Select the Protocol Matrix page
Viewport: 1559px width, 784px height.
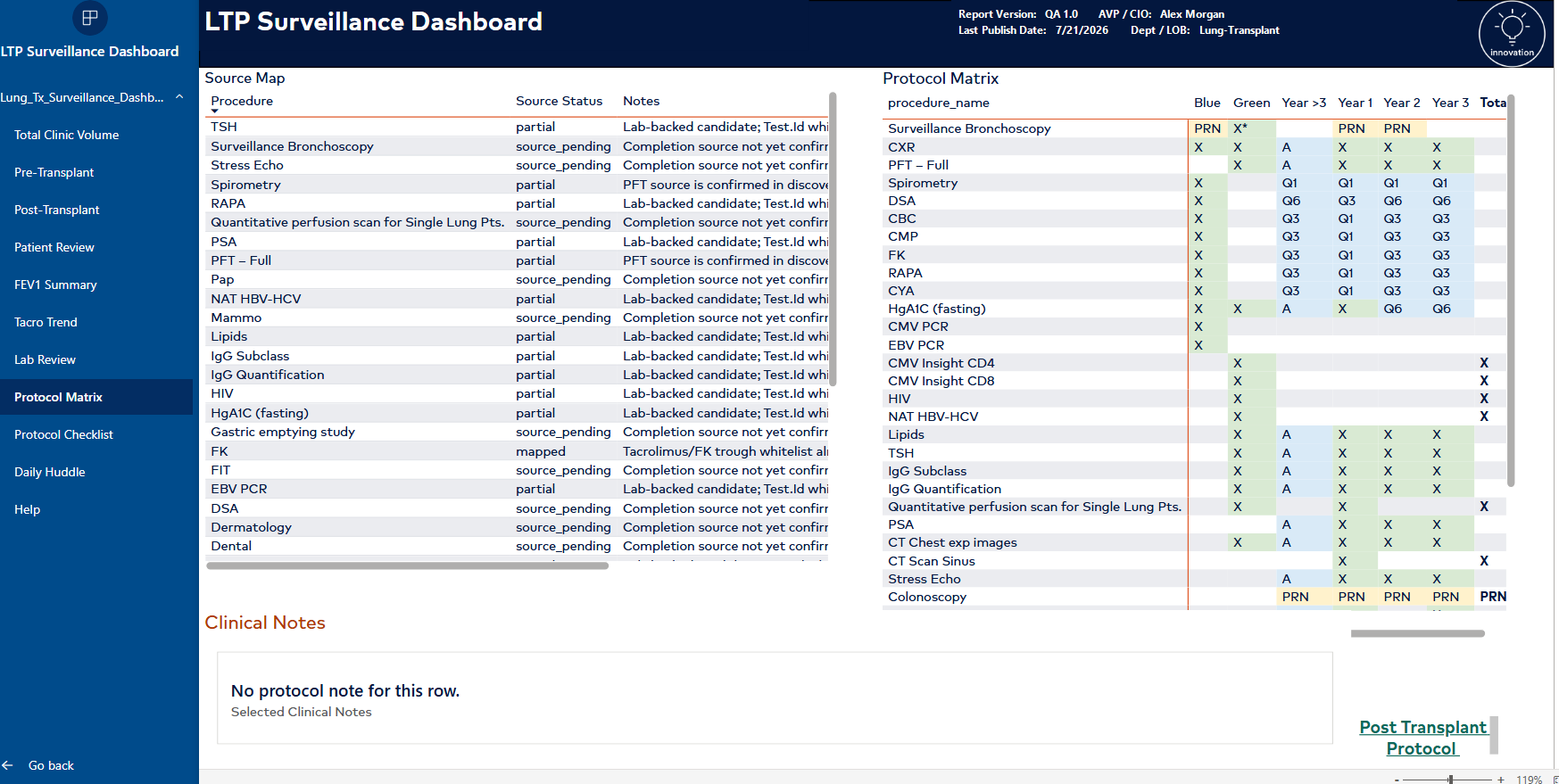pyautogui.click(x=96, y=397)
